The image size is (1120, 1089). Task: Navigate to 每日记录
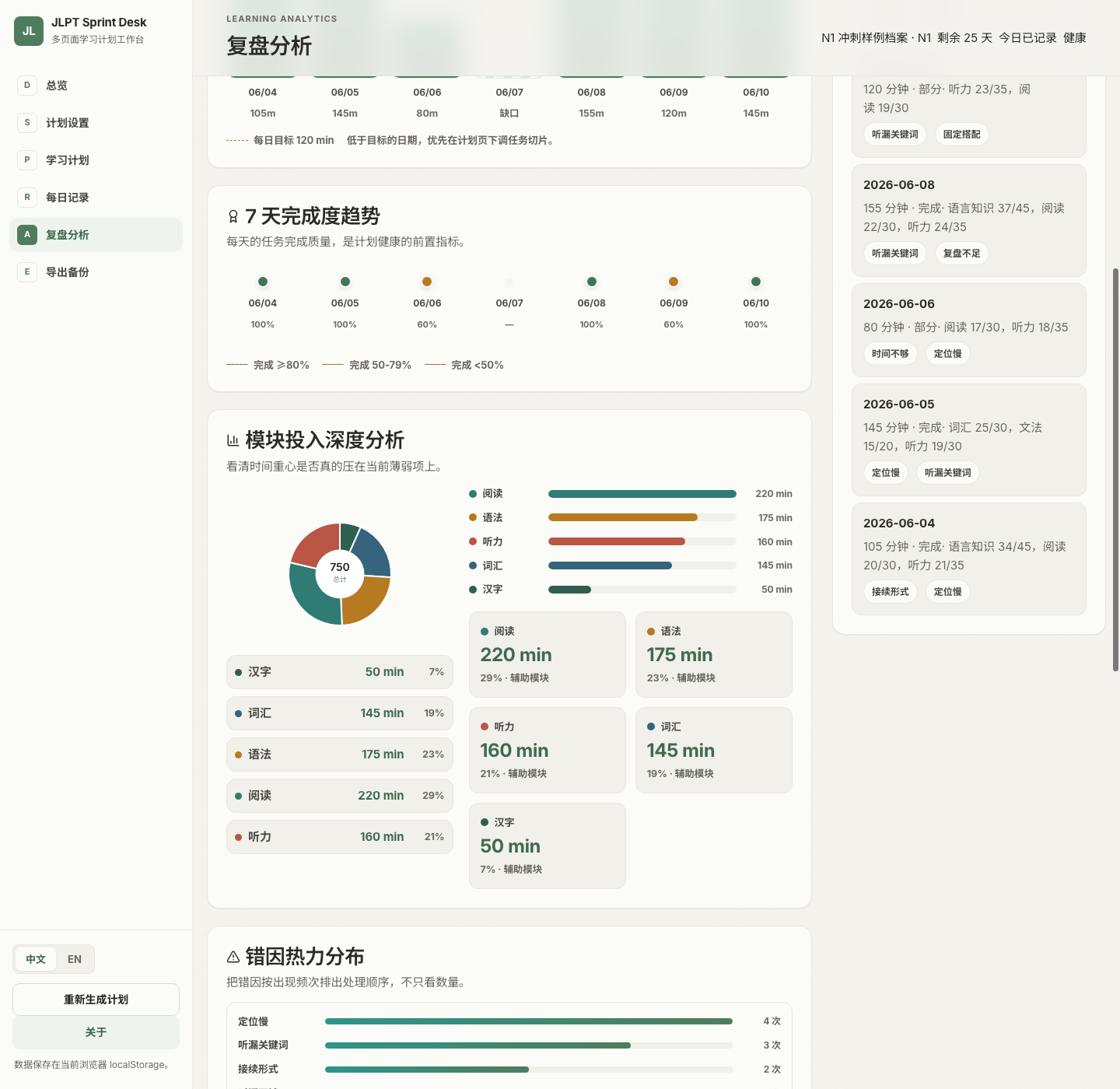pyautogui.click(x=96, y=198)
